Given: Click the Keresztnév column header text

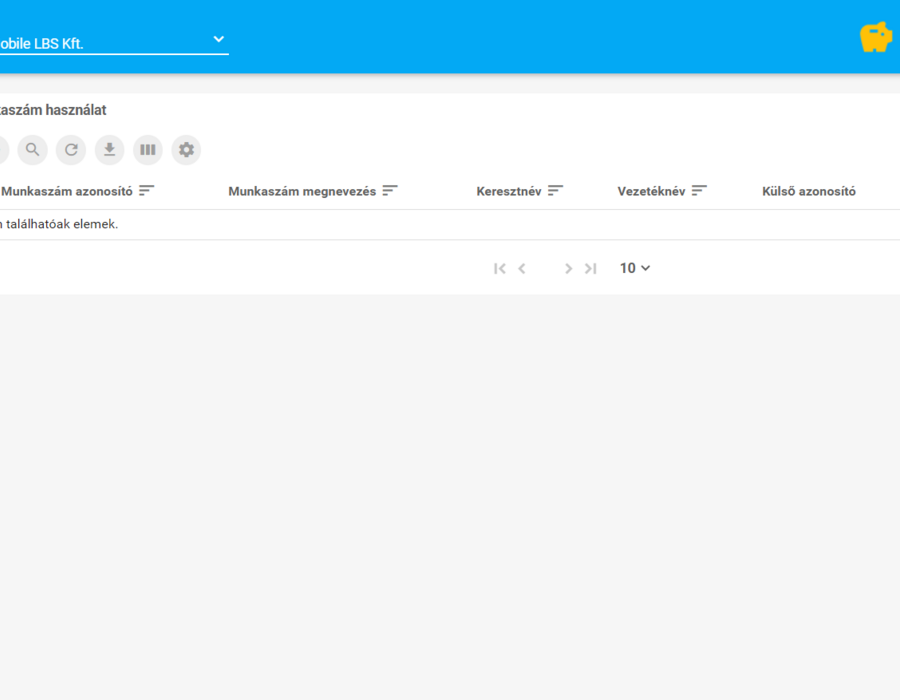Looking at the screenshot, I should [509, 191].
